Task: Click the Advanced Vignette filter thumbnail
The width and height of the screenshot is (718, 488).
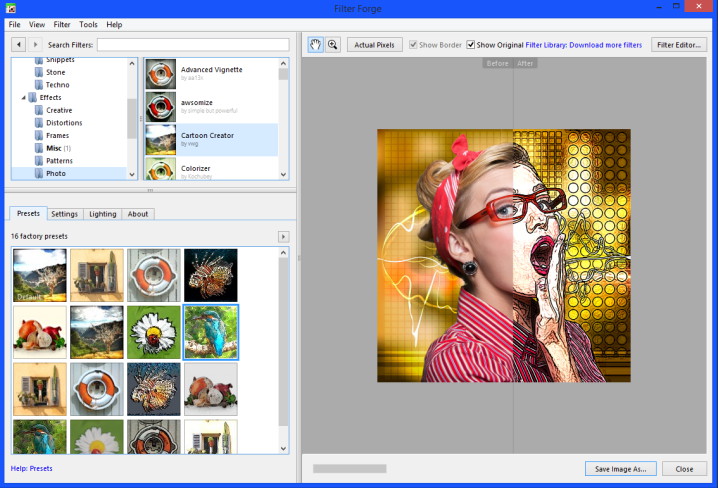Action: (x=161, y=74)
